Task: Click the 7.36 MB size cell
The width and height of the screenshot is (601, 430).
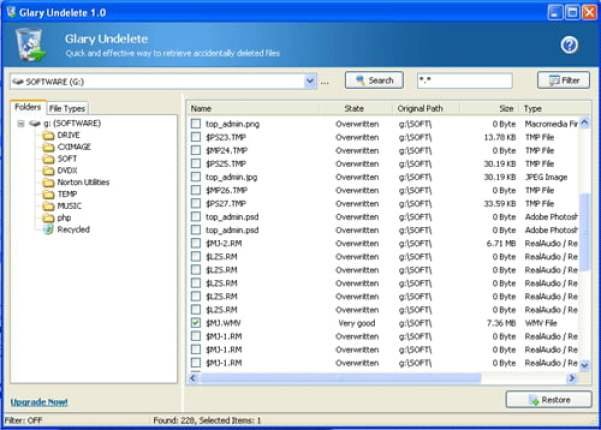Action: point(501,323)
